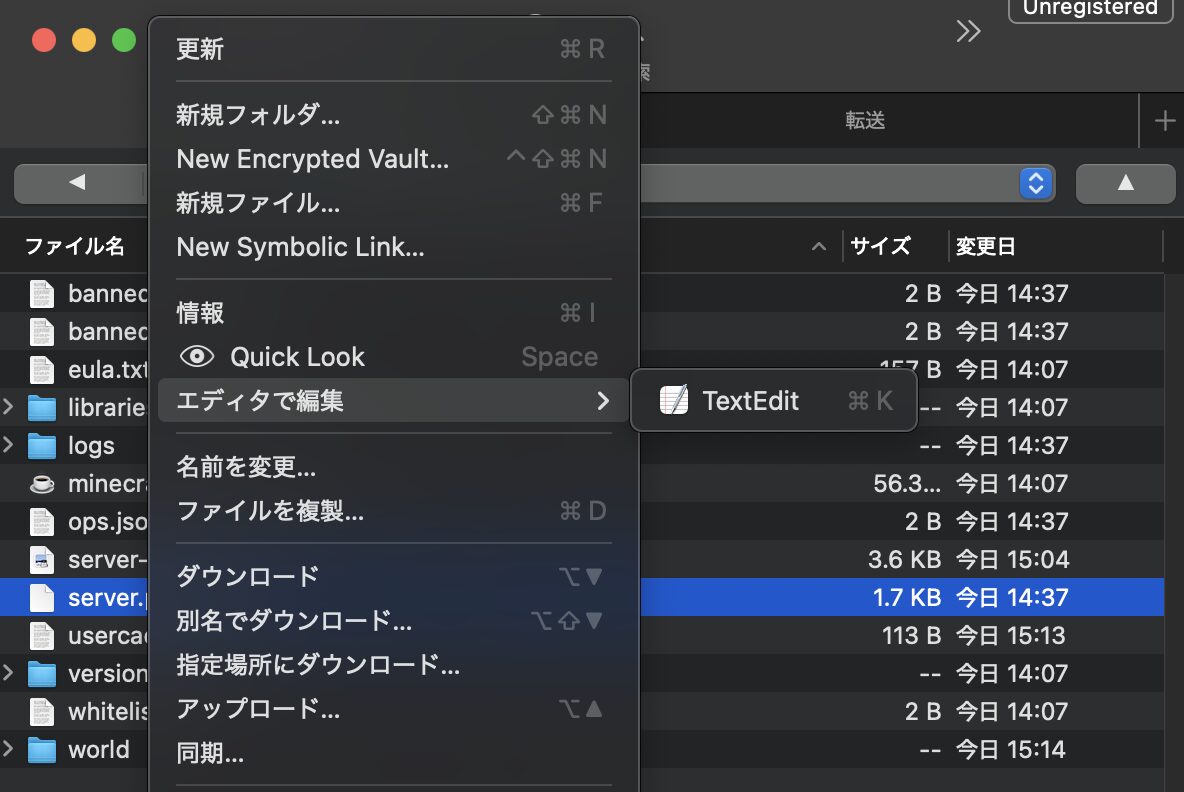Screen dimensions: 1184x792
Task: Choose 新規フォルダ from context menu
Action: pyautogui.click(x=258, y=115)
